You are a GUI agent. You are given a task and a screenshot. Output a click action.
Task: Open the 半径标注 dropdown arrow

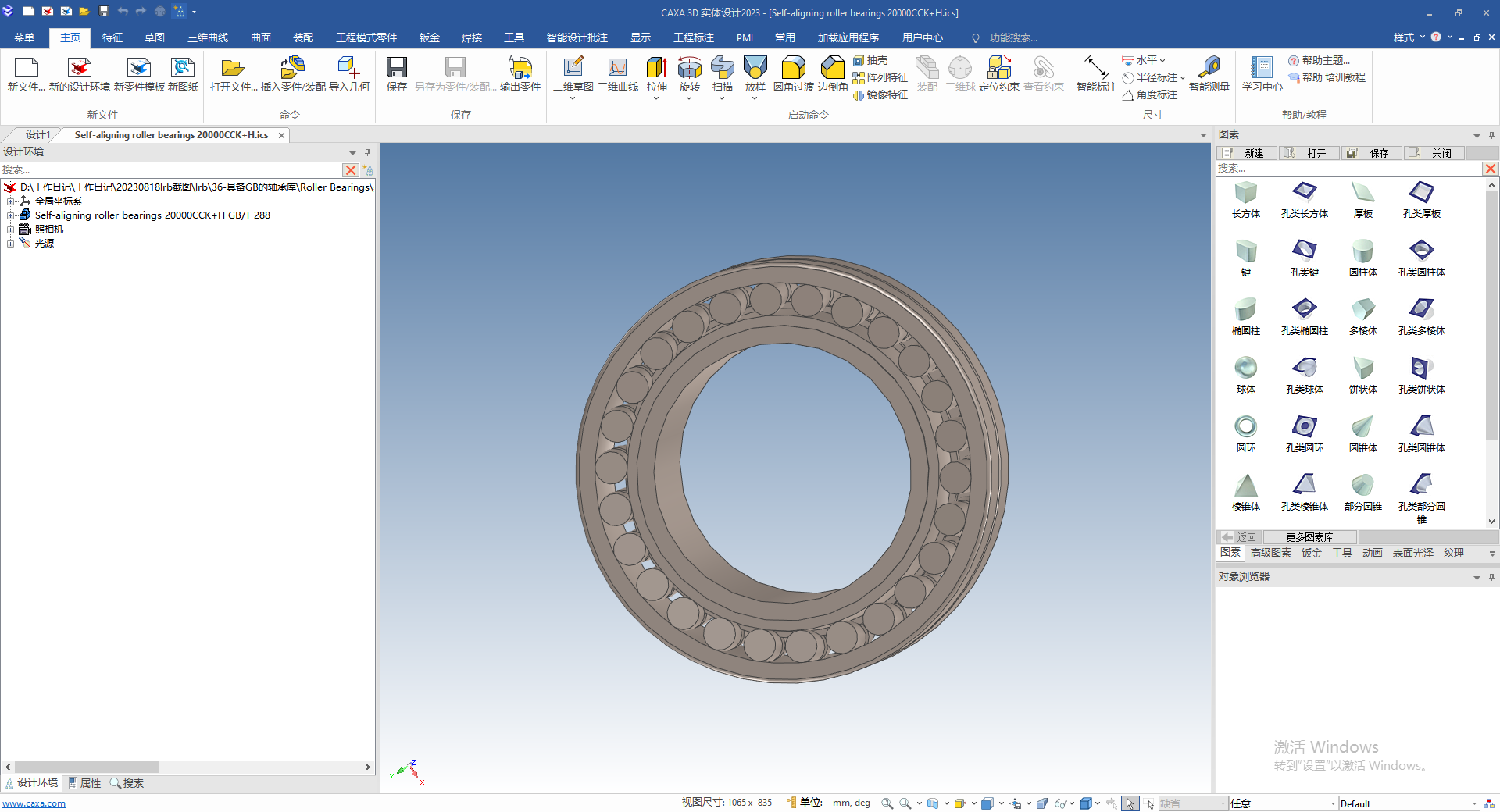click(x=1182, y=77)
